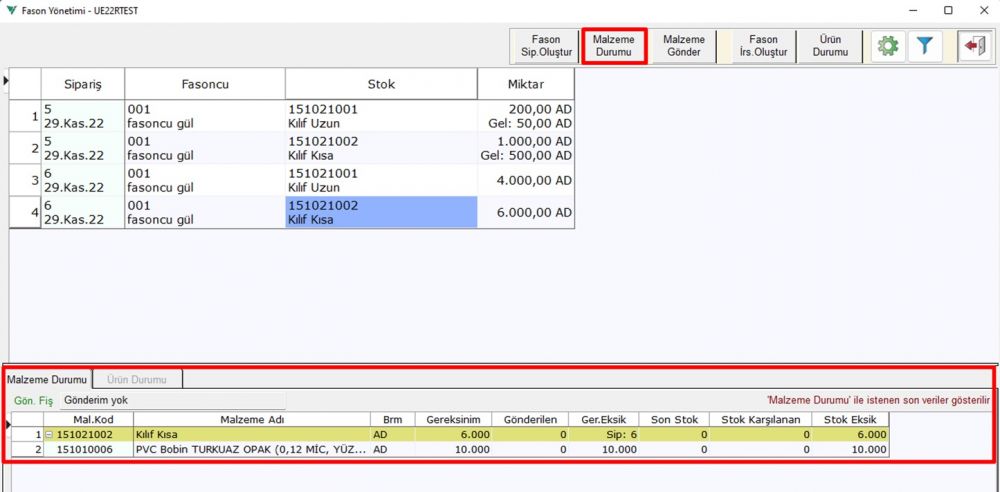The width and height of the screenshot is (1000, 492).
Task: Open settings with the green gear icon
Action: click(886, 46)
